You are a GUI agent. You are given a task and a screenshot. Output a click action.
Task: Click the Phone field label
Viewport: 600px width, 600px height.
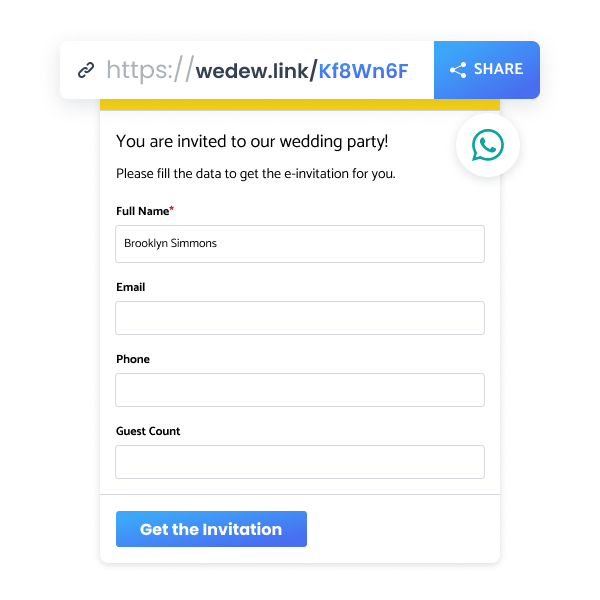tap(133, 359)
